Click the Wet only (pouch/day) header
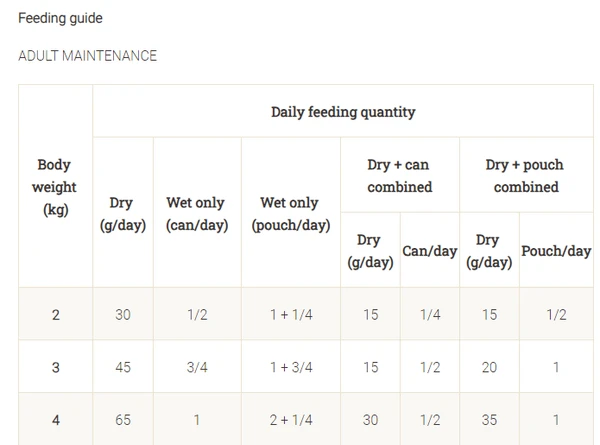 [290, 214]
